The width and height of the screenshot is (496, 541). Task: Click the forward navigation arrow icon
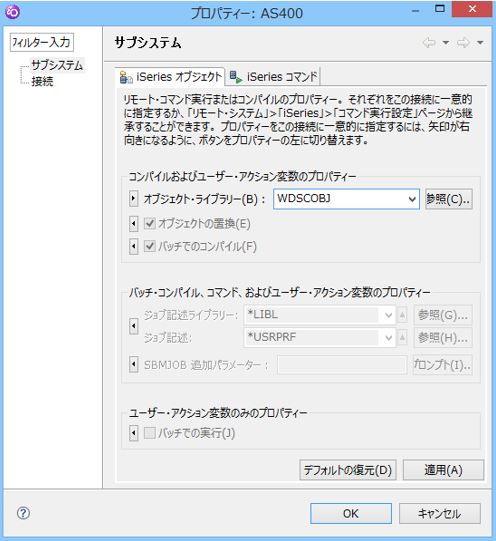point(463,42)
